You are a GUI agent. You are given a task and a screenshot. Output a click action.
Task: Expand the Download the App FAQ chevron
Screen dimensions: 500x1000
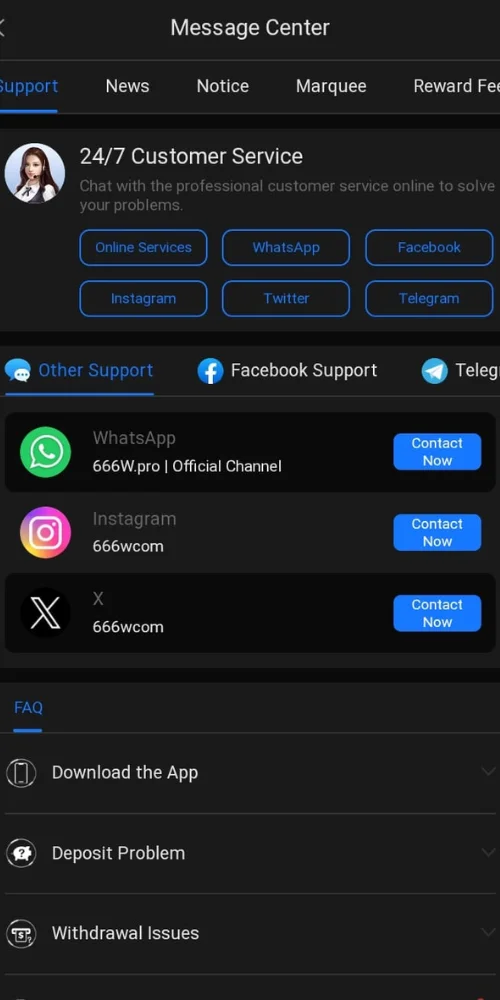[489, 772]
